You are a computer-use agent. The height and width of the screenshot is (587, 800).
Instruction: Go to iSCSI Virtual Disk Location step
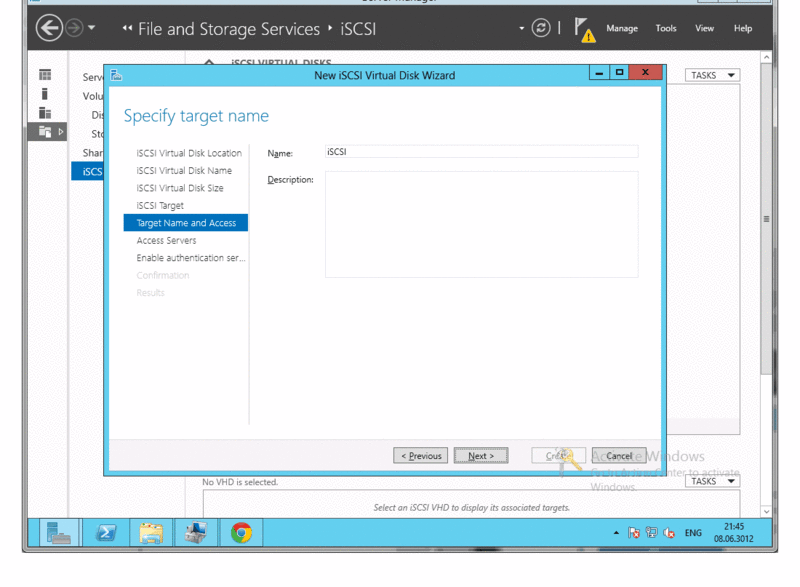(189, 153)
